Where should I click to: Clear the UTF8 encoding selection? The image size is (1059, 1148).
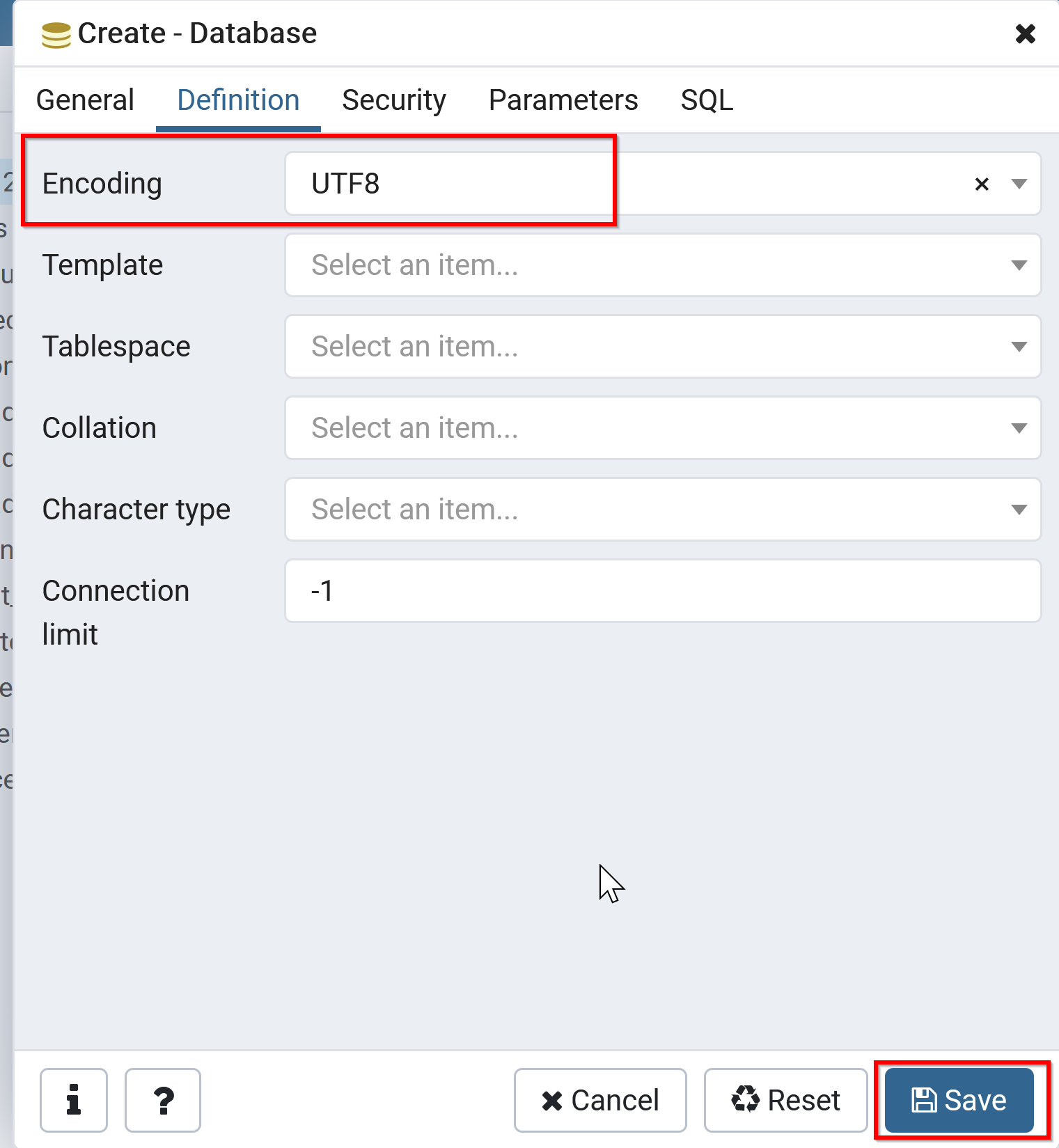point(982,184)
